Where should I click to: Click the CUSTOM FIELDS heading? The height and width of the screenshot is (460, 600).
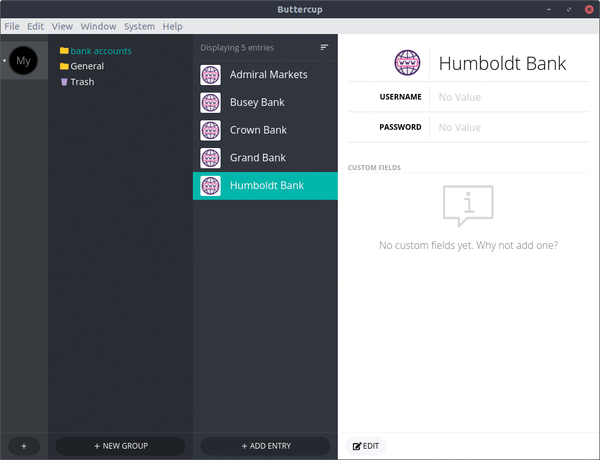[374, 168]
